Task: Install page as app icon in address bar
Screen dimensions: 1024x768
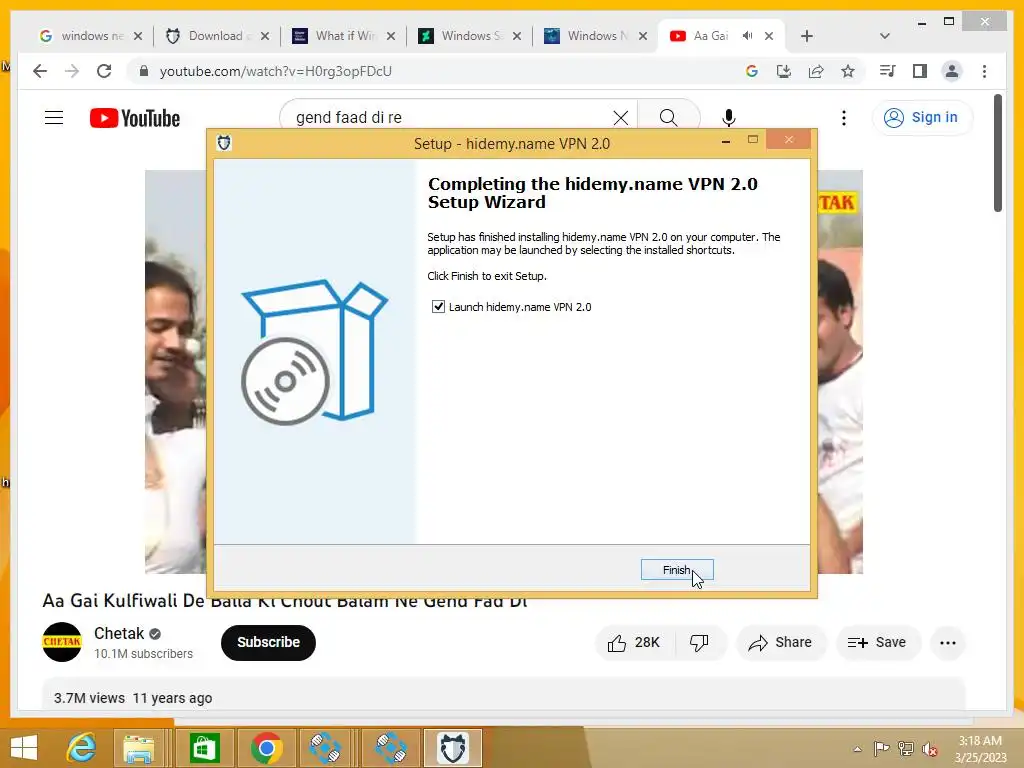Action: point(784,71)
